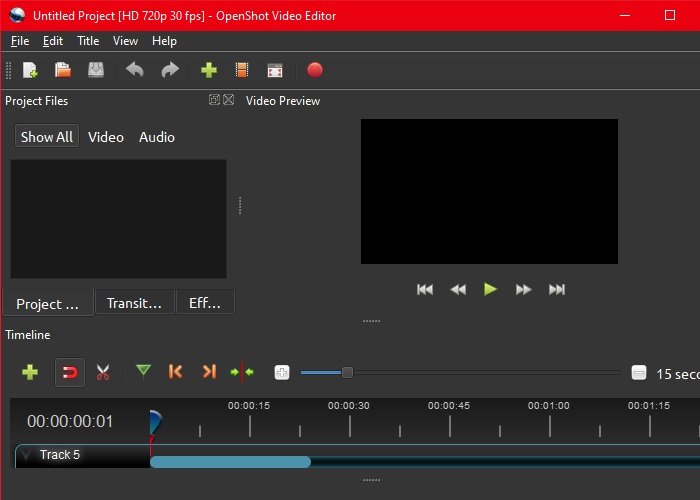The image size is (700, 500).
Task: Filter project files by Video
Action: [x=106, y=137]
